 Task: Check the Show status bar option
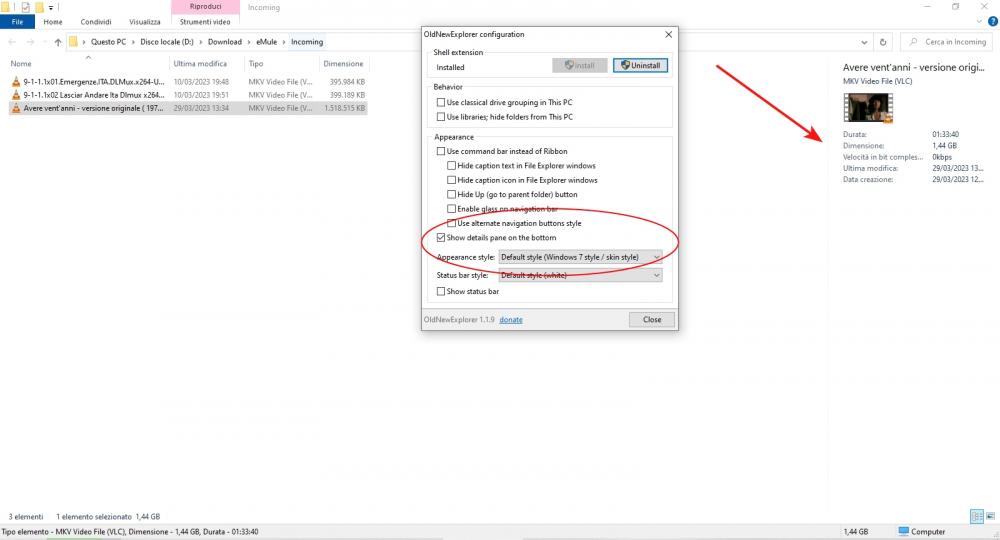[441, 291]
